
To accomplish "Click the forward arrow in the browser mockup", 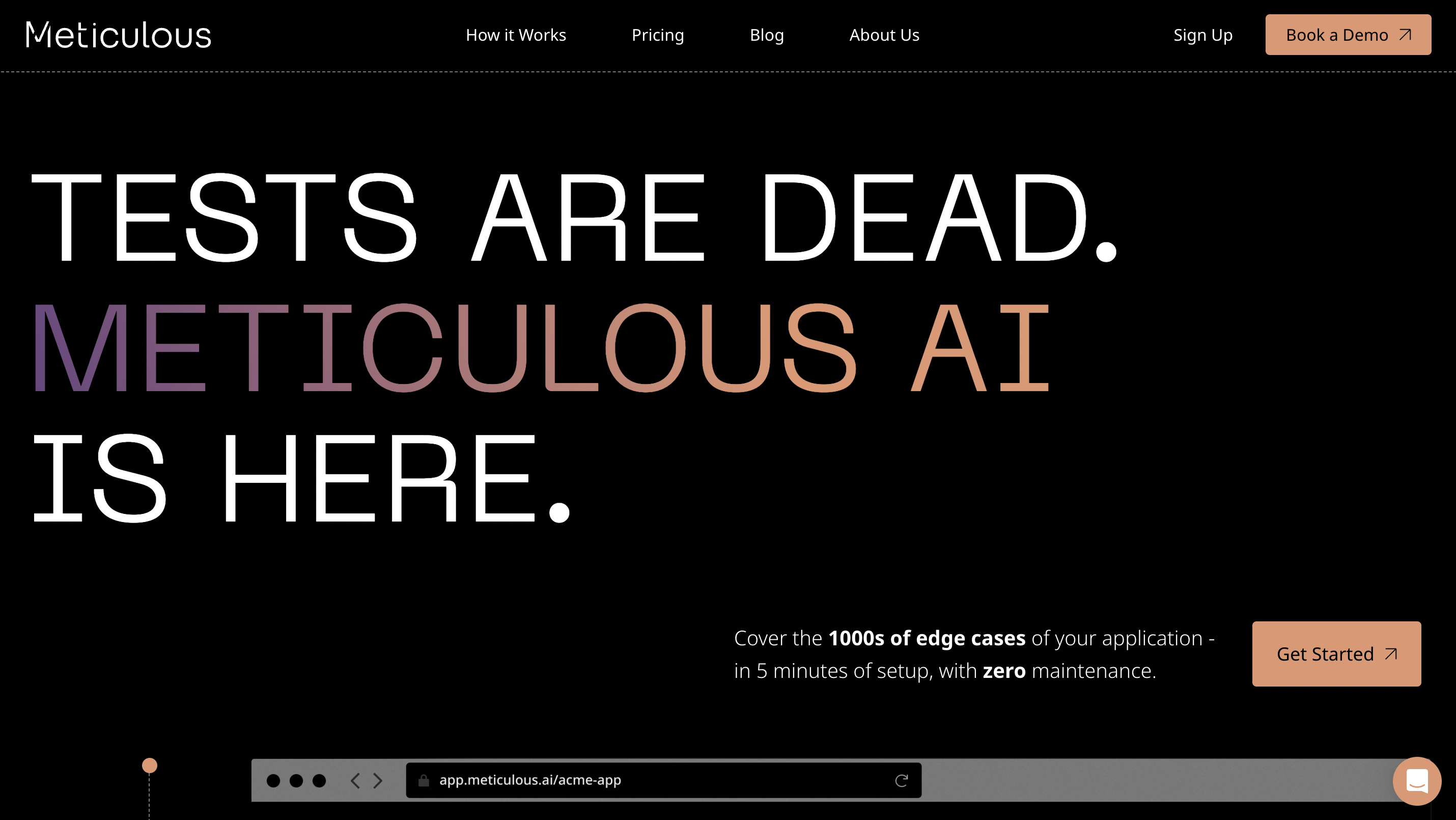I will coord(376,780).
